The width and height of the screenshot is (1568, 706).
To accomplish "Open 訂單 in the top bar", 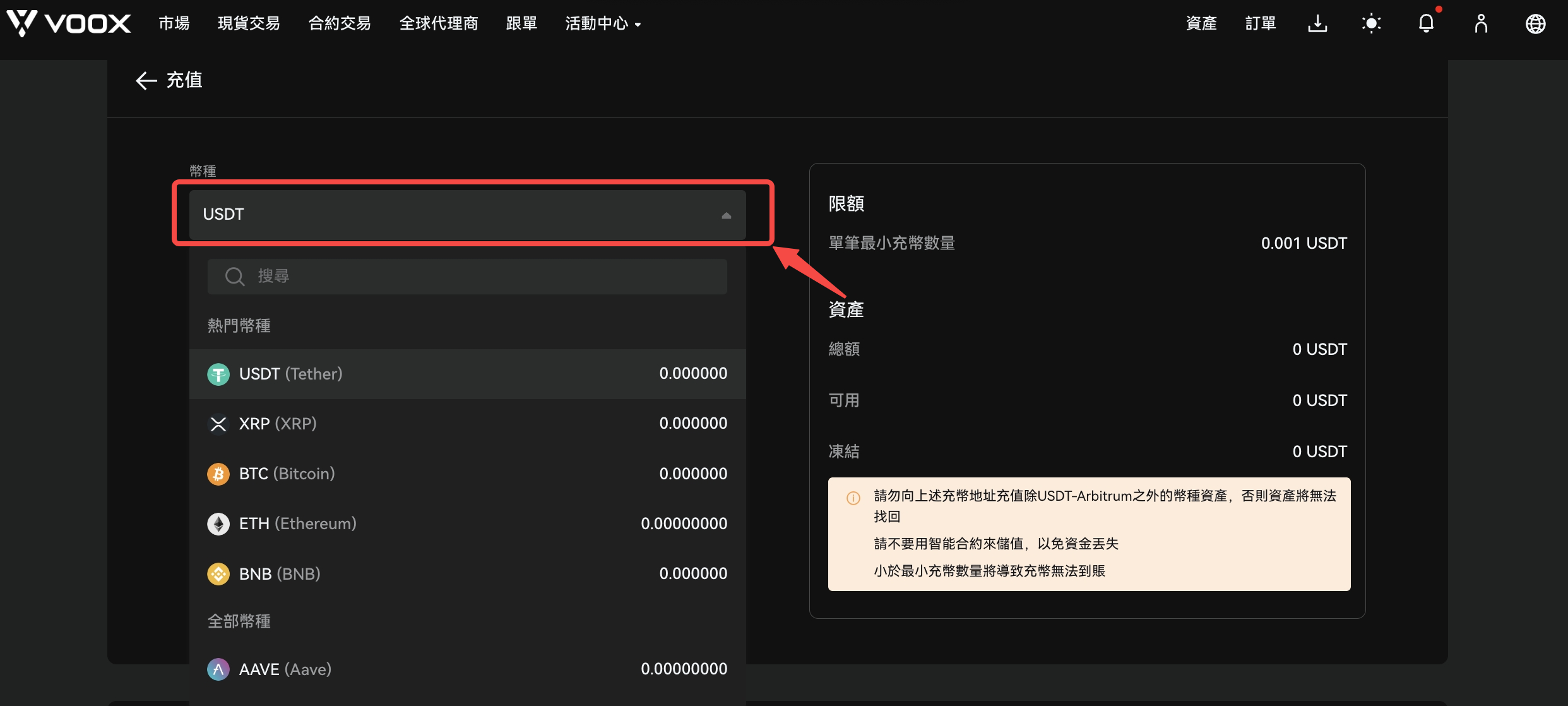I will point(1261,24).
